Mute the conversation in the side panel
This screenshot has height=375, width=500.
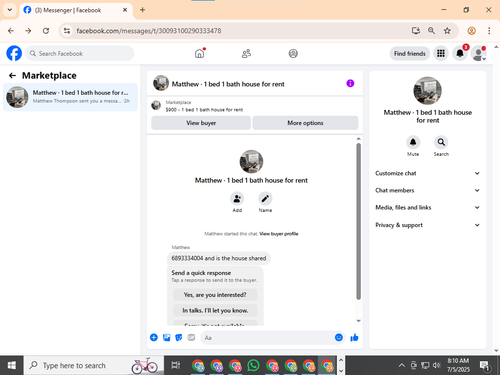tap(413, 142)
